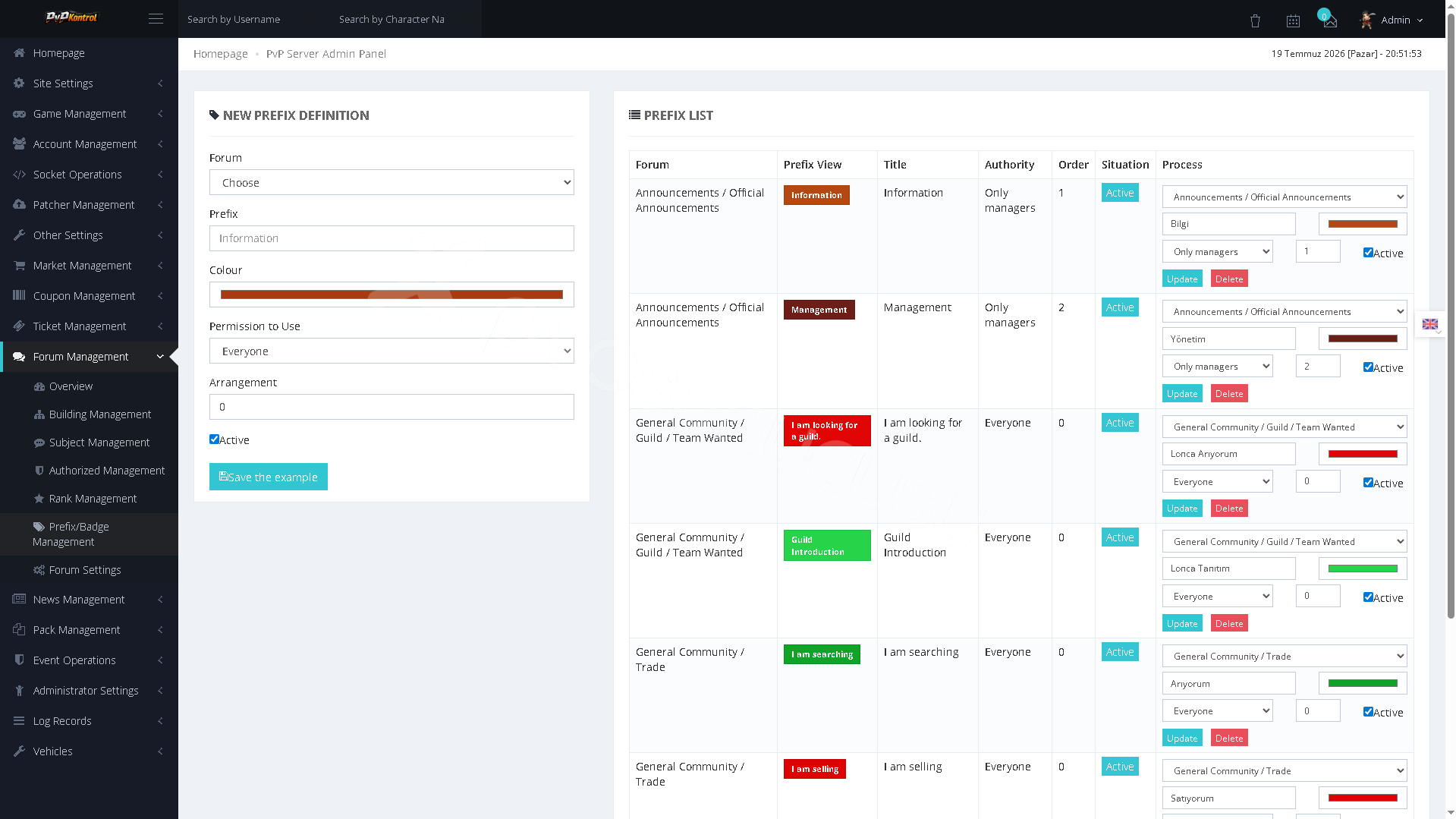Open the Permission to Use dropdown
The width and height of the screenshot is (1456, 819).
point(392,351)
